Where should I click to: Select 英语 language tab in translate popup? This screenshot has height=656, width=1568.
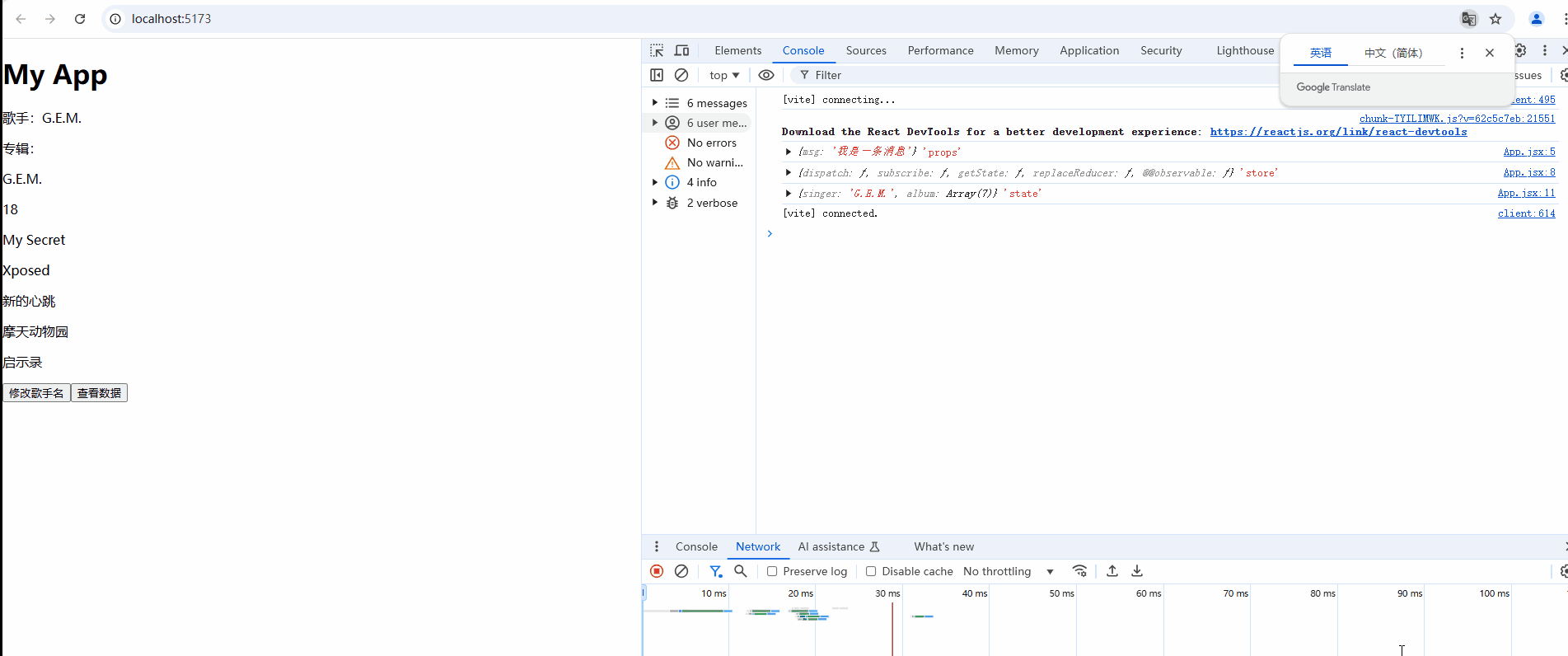point(1321,53)
